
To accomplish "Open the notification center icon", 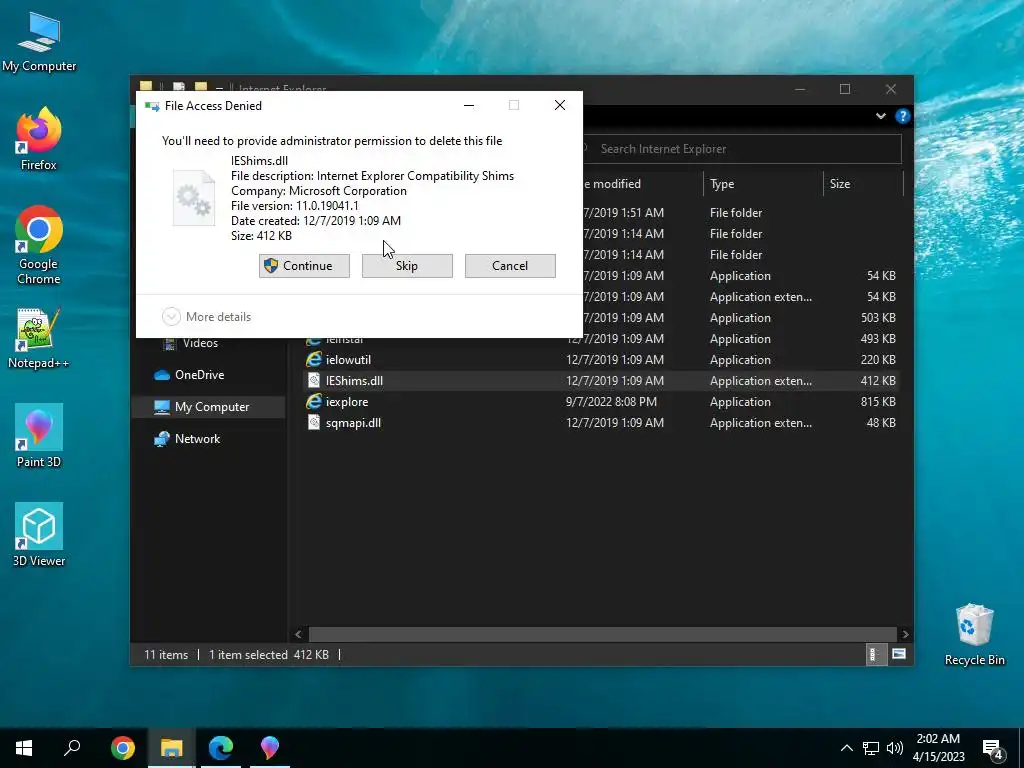I will point(993,748).
